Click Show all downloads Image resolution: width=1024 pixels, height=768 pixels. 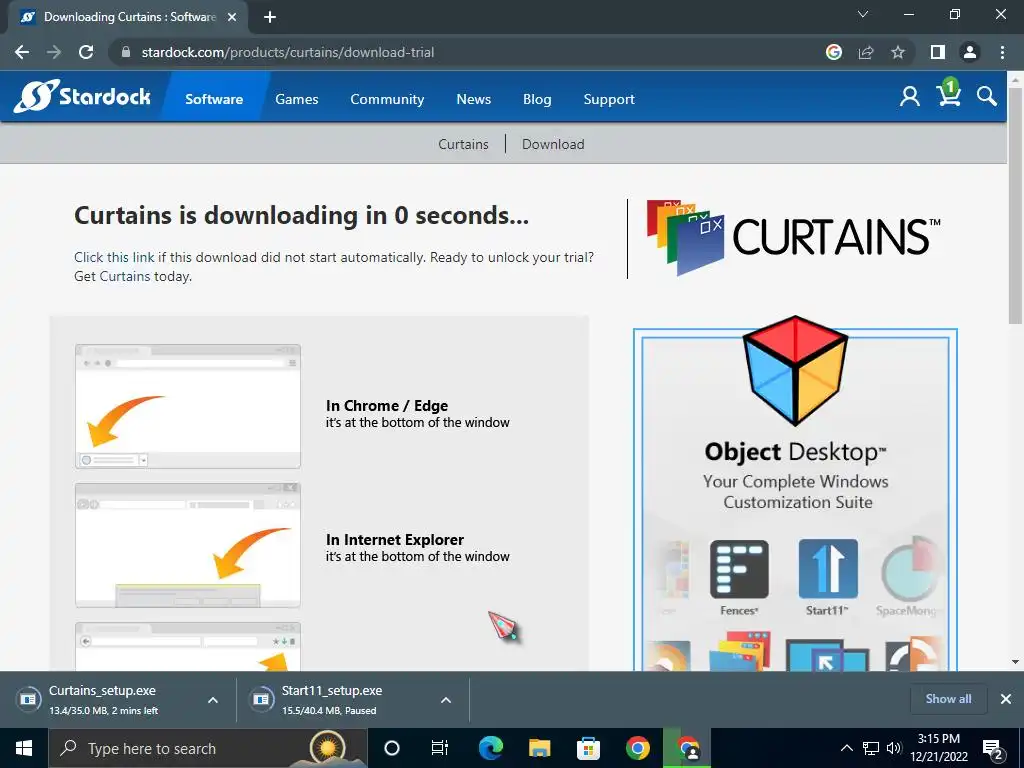pyautogui.click(x=948, y=699)
